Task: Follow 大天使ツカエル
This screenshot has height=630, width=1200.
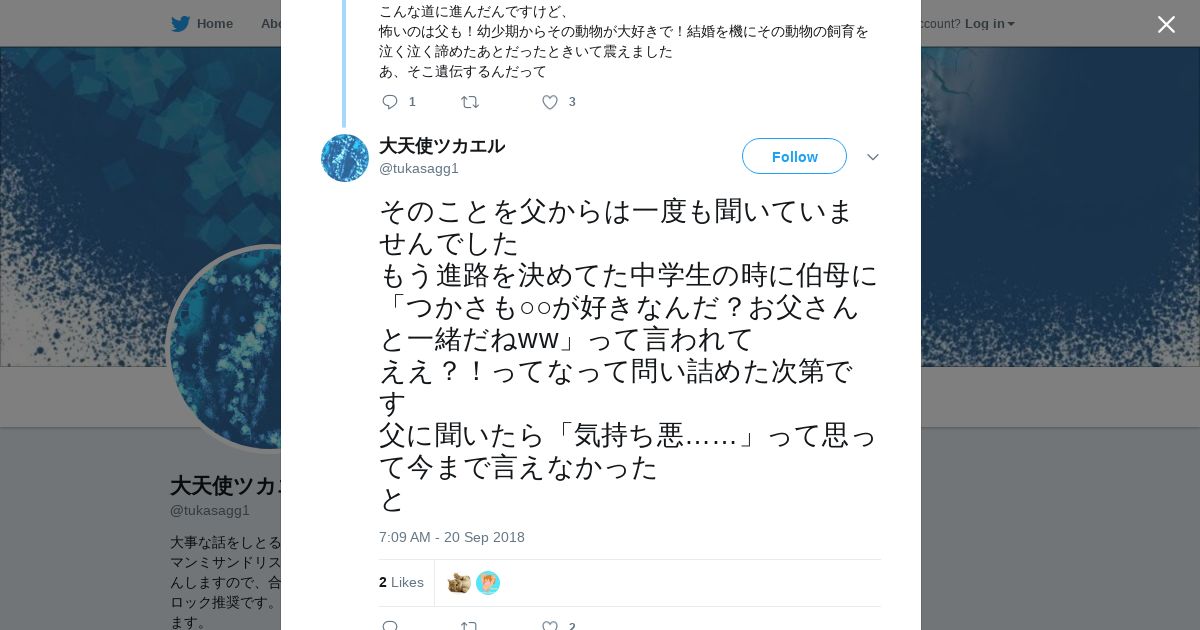Action: [794, 157]
